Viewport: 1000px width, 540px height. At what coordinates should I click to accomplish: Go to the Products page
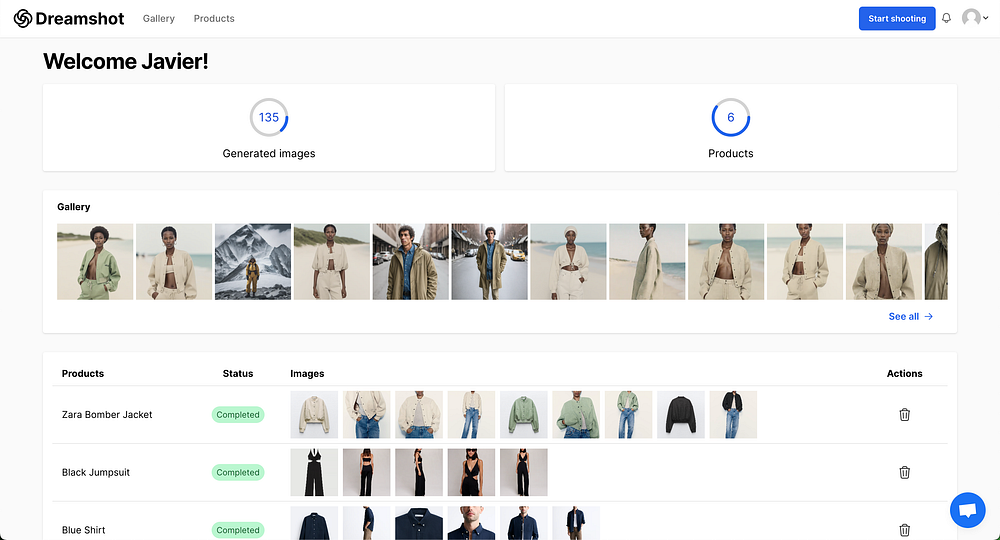pyautogui.click(x=214, y=18)
